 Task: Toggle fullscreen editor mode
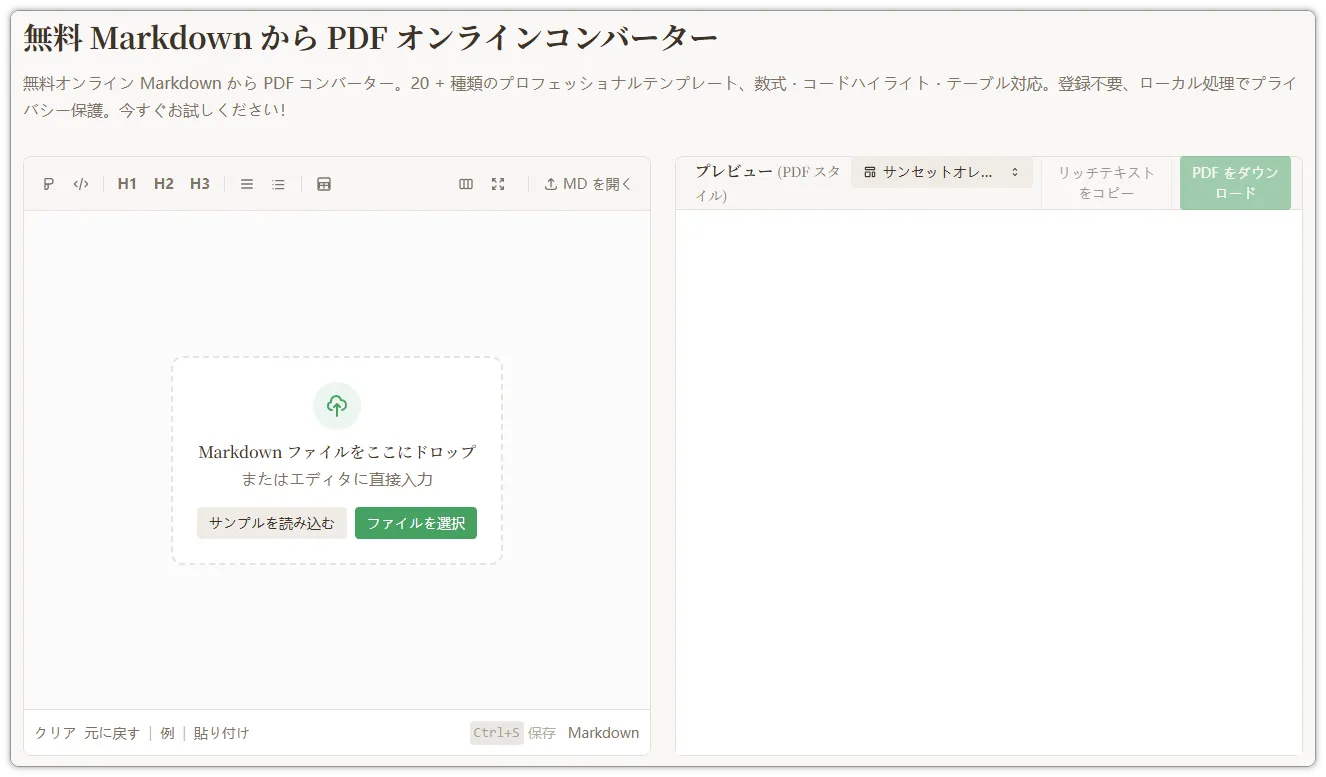point(499,184)
